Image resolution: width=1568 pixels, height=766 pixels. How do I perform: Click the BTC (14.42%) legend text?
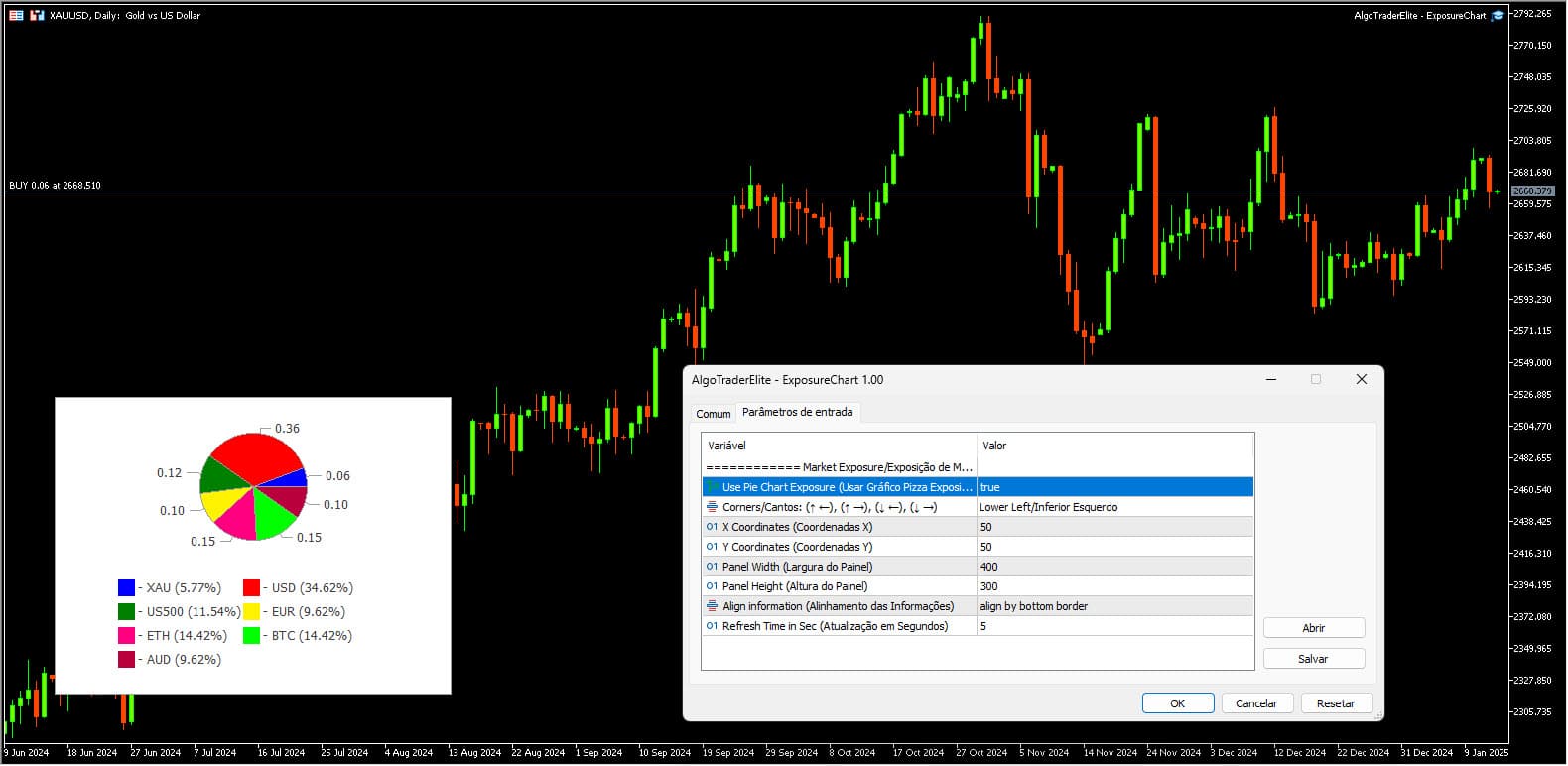pos(312,636)
